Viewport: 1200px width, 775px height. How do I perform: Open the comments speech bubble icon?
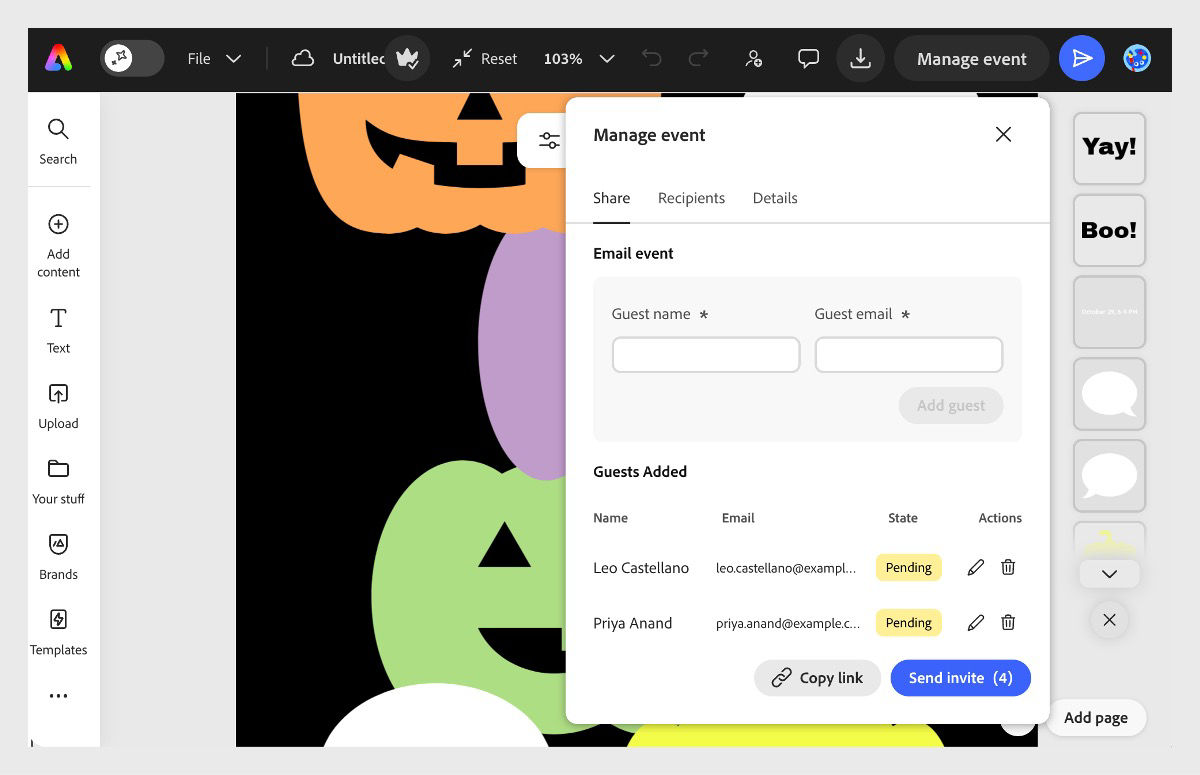(x=808, y=59)
